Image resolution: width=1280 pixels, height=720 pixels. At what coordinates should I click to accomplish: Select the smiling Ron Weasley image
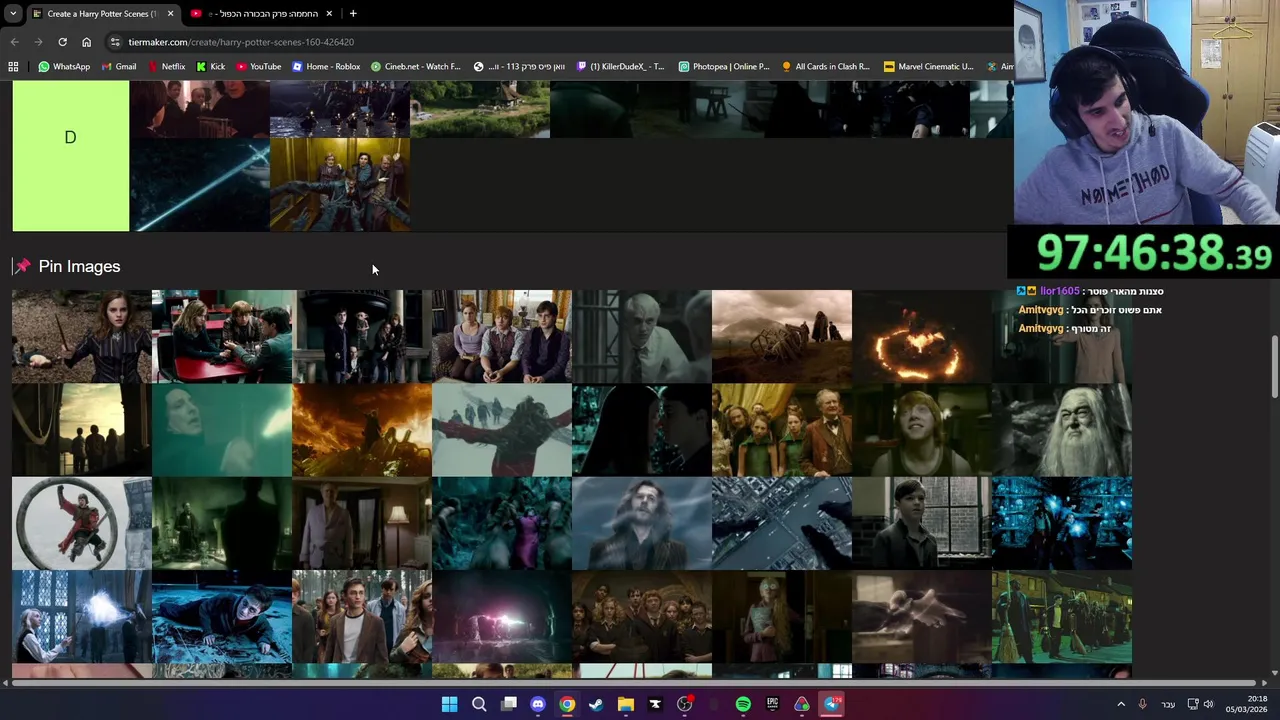click(922, 430)
